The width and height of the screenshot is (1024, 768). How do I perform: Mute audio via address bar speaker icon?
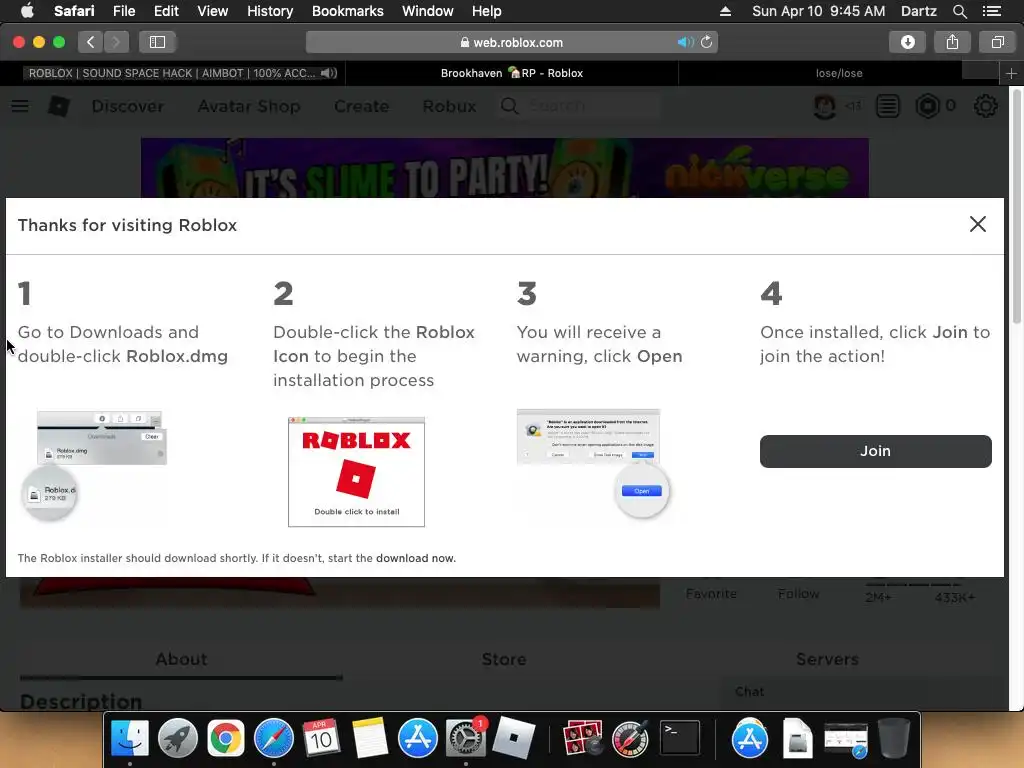pyautogui.click(x=684, y=42)
